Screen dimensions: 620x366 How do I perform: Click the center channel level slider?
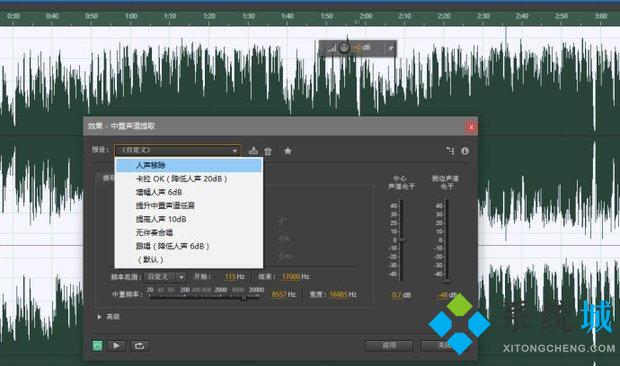402,240
